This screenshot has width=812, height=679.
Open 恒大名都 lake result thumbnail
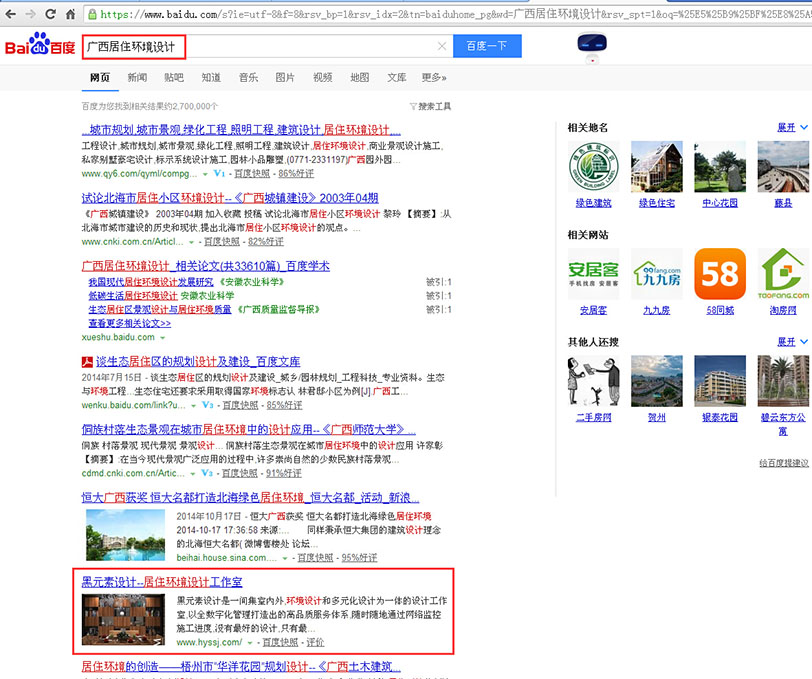point(125,535)
